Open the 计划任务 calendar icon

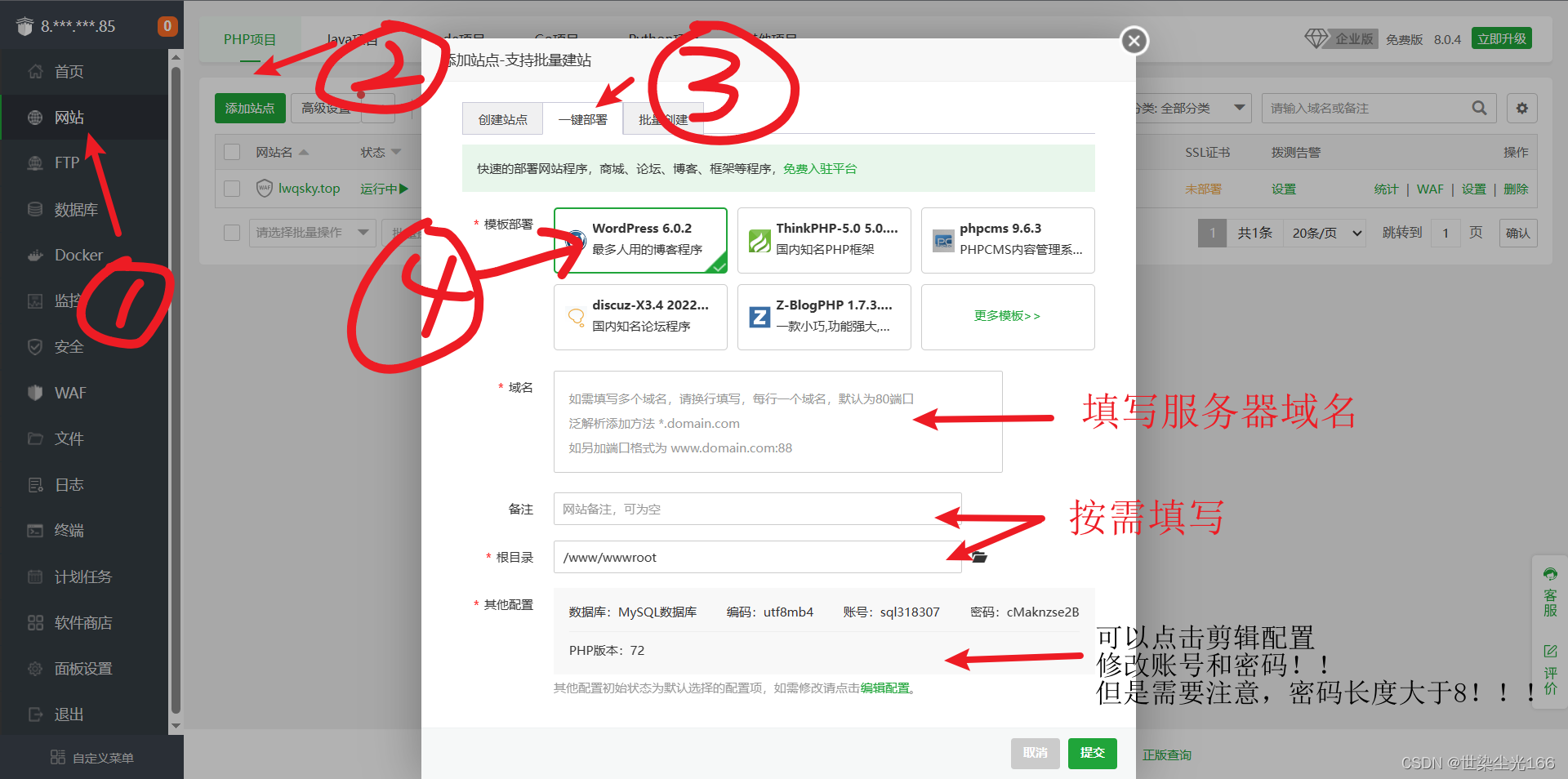[x=35, y=576]
